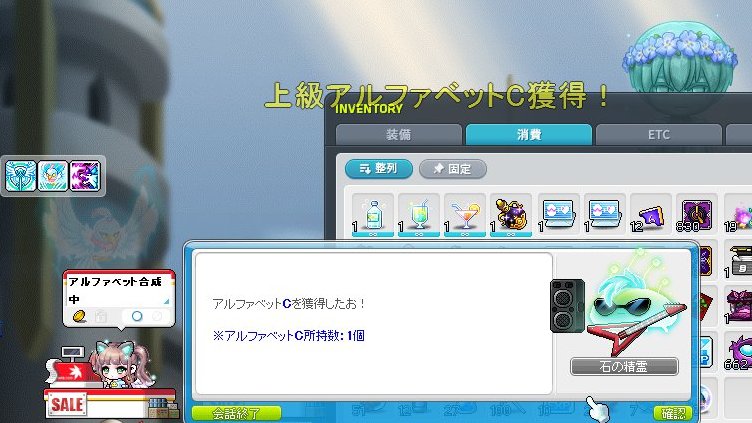Select the purple perfume bottle item
The width and height of the screenshot is (752, 423).
(511, 214)
